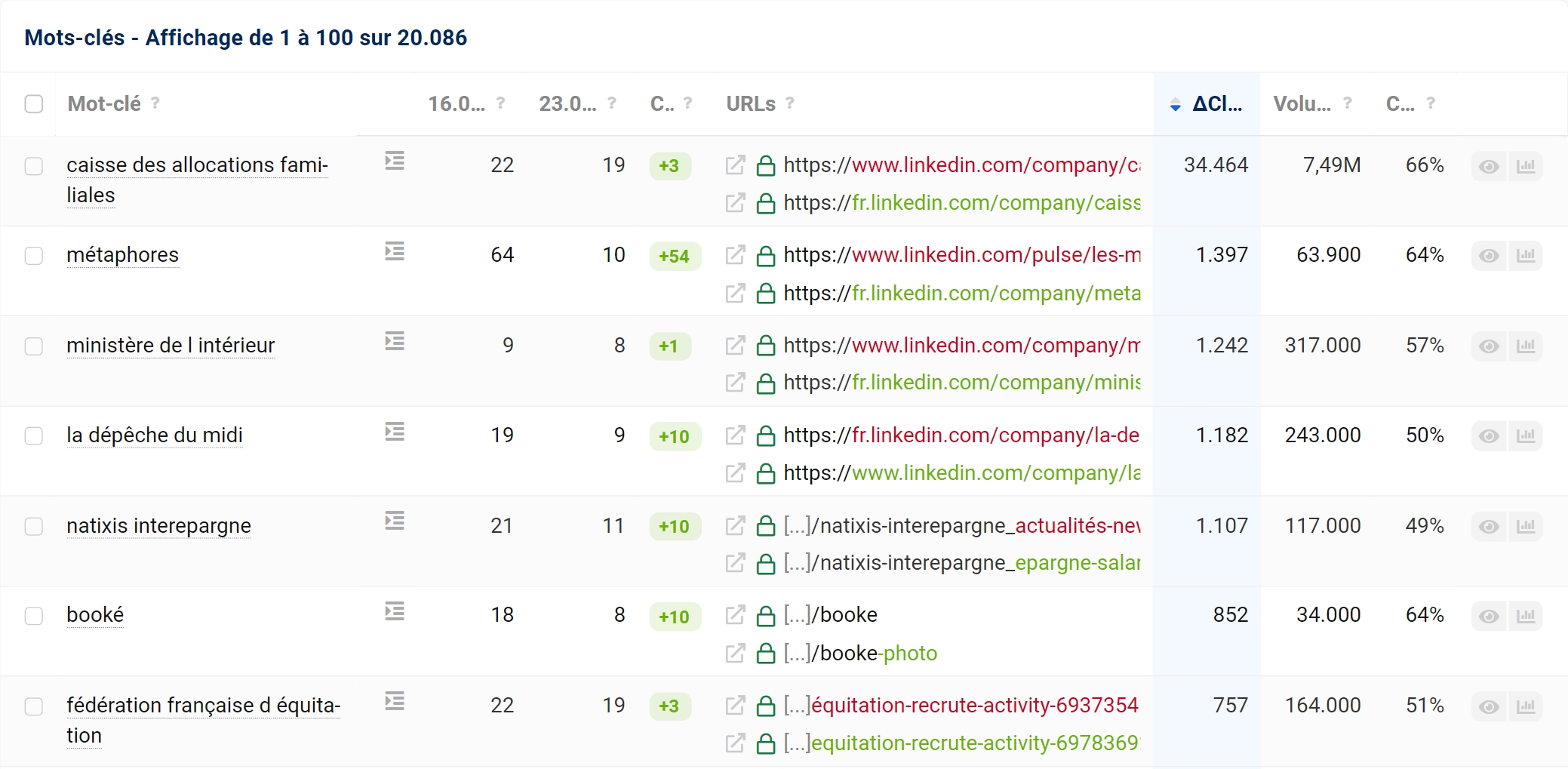The width and height of the screenshot is (1568, 769).
Task: Open chart icon for caisse des allocations familiales
Action: coord(1526,167)
